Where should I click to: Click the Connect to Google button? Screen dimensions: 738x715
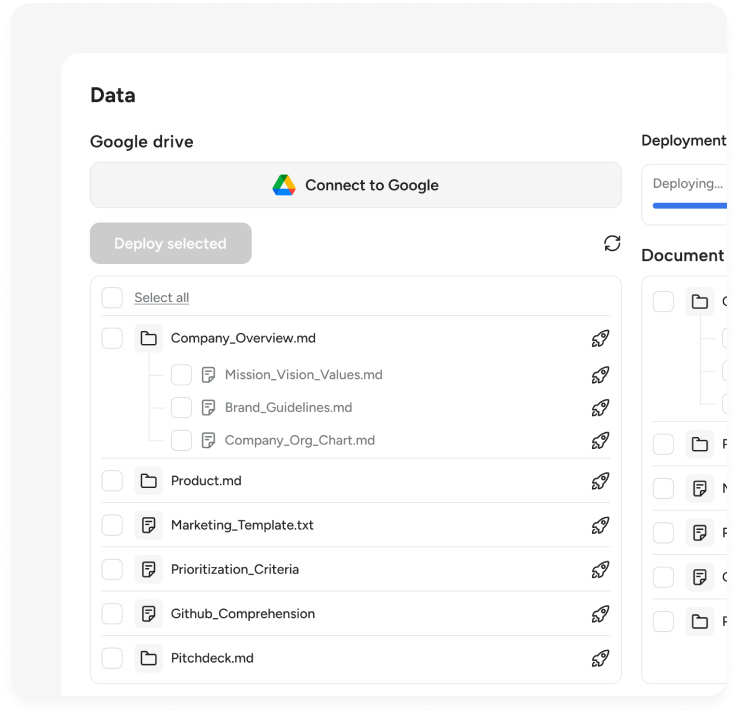[x=355, y=185]
